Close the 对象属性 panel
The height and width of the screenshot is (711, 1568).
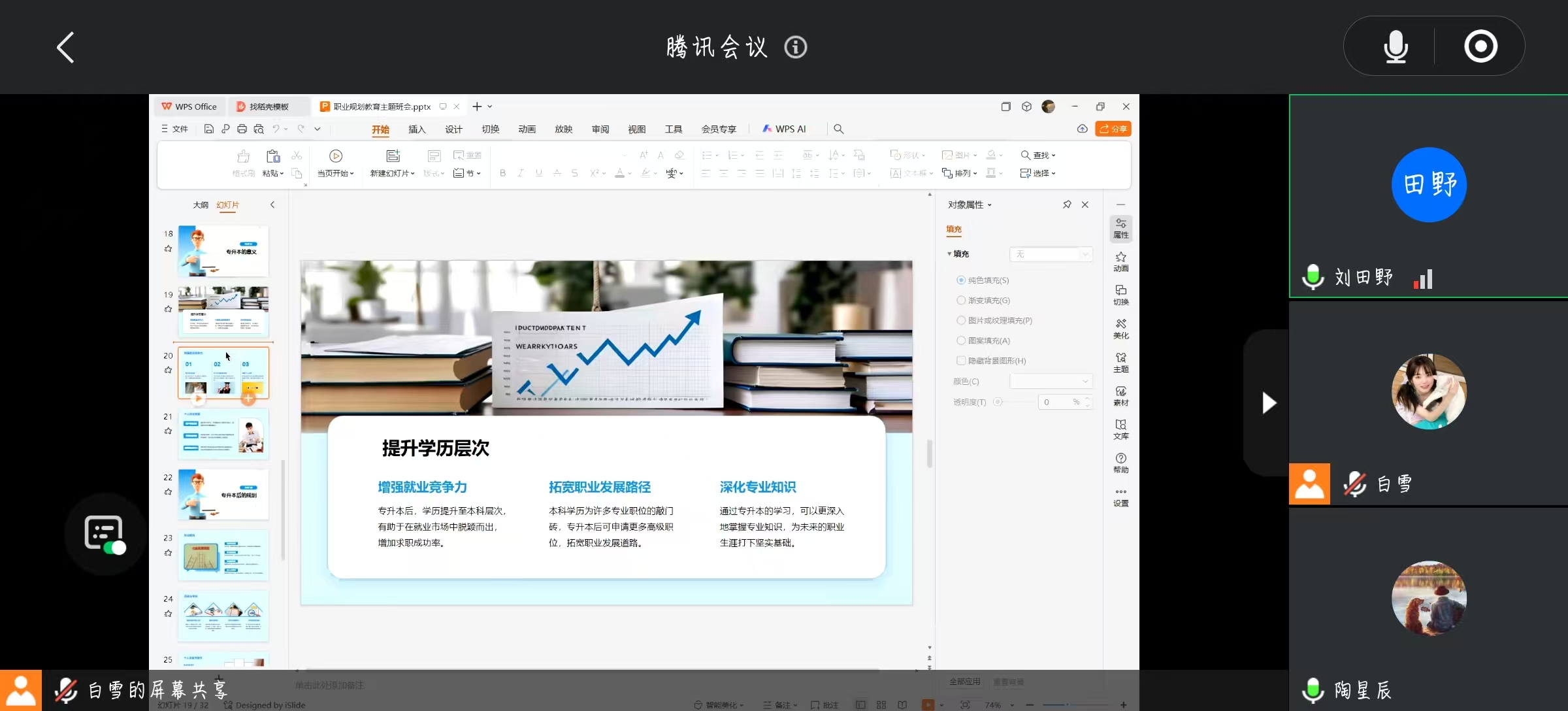(x=1085, y=205)
